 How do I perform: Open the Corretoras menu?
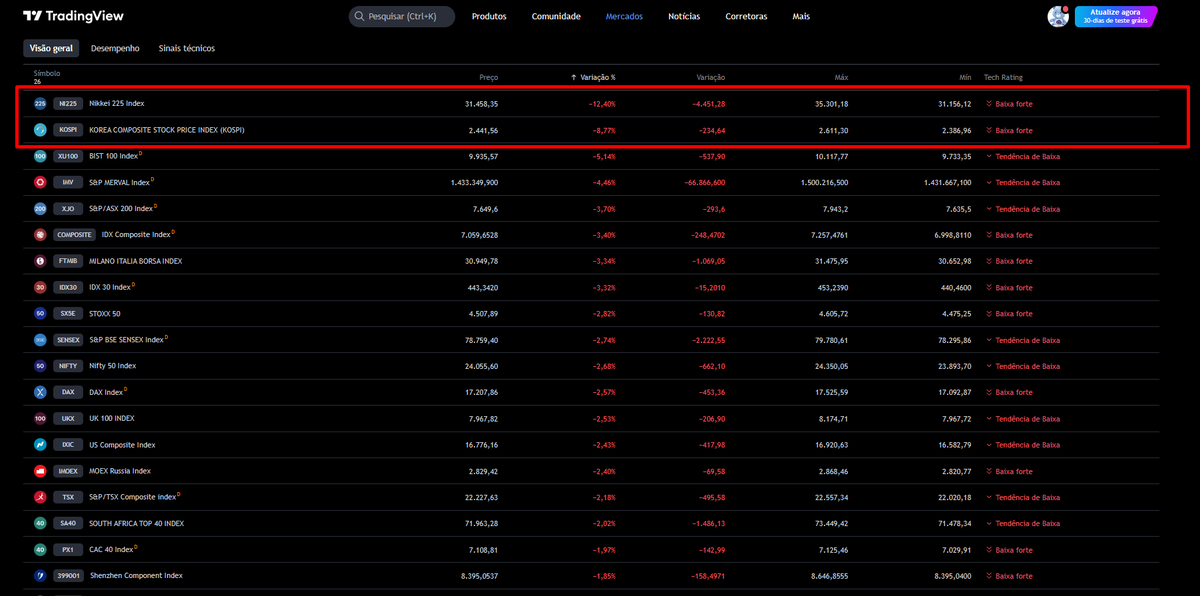[746, 17]
